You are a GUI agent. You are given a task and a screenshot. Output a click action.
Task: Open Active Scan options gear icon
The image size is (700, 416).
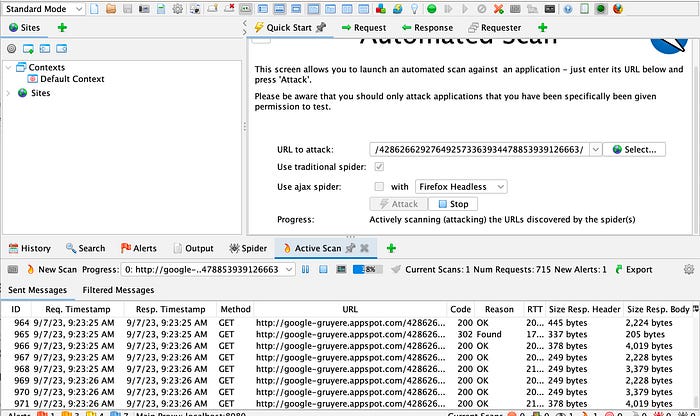689,270
